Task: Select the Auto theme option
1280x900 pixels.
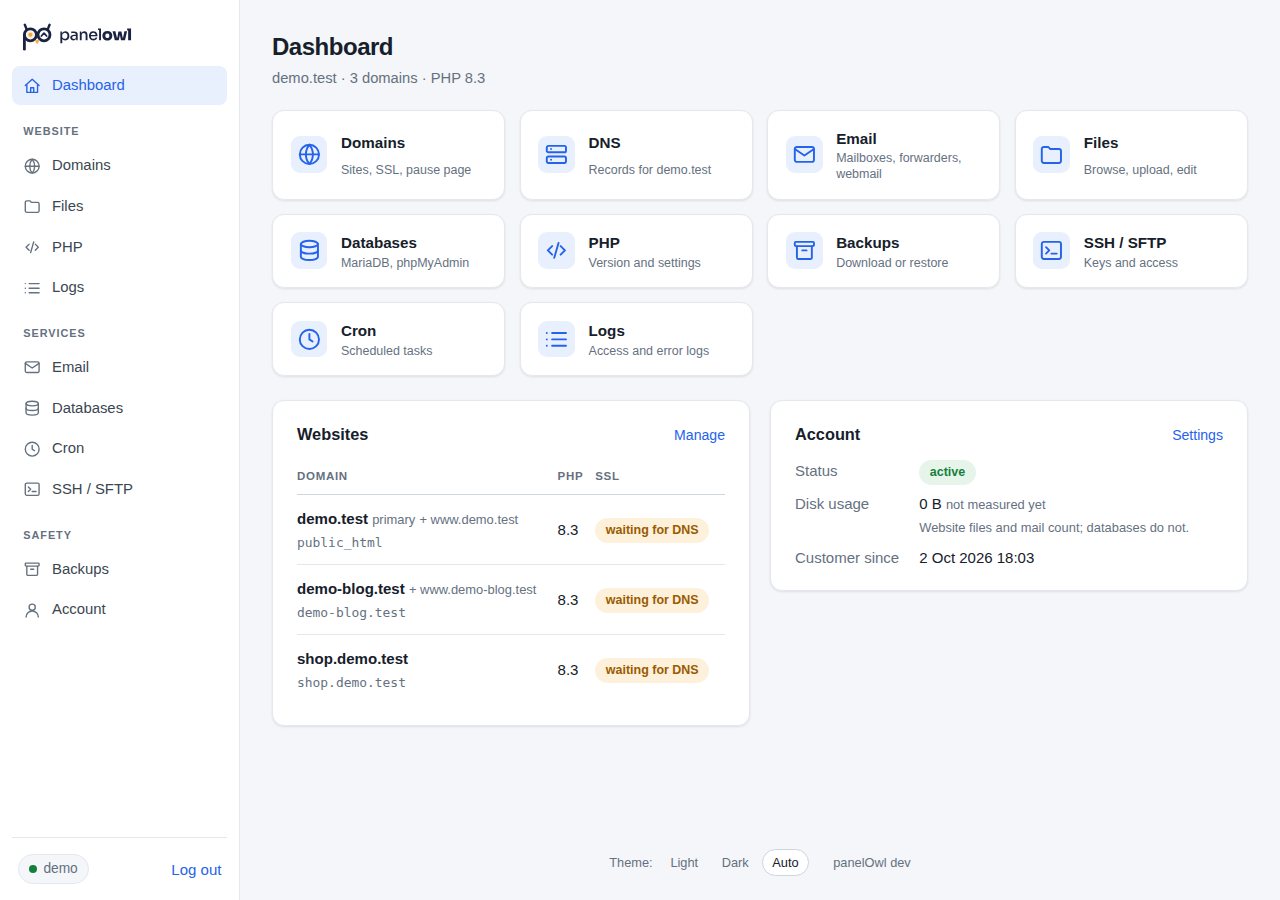Action: [785, 862]
